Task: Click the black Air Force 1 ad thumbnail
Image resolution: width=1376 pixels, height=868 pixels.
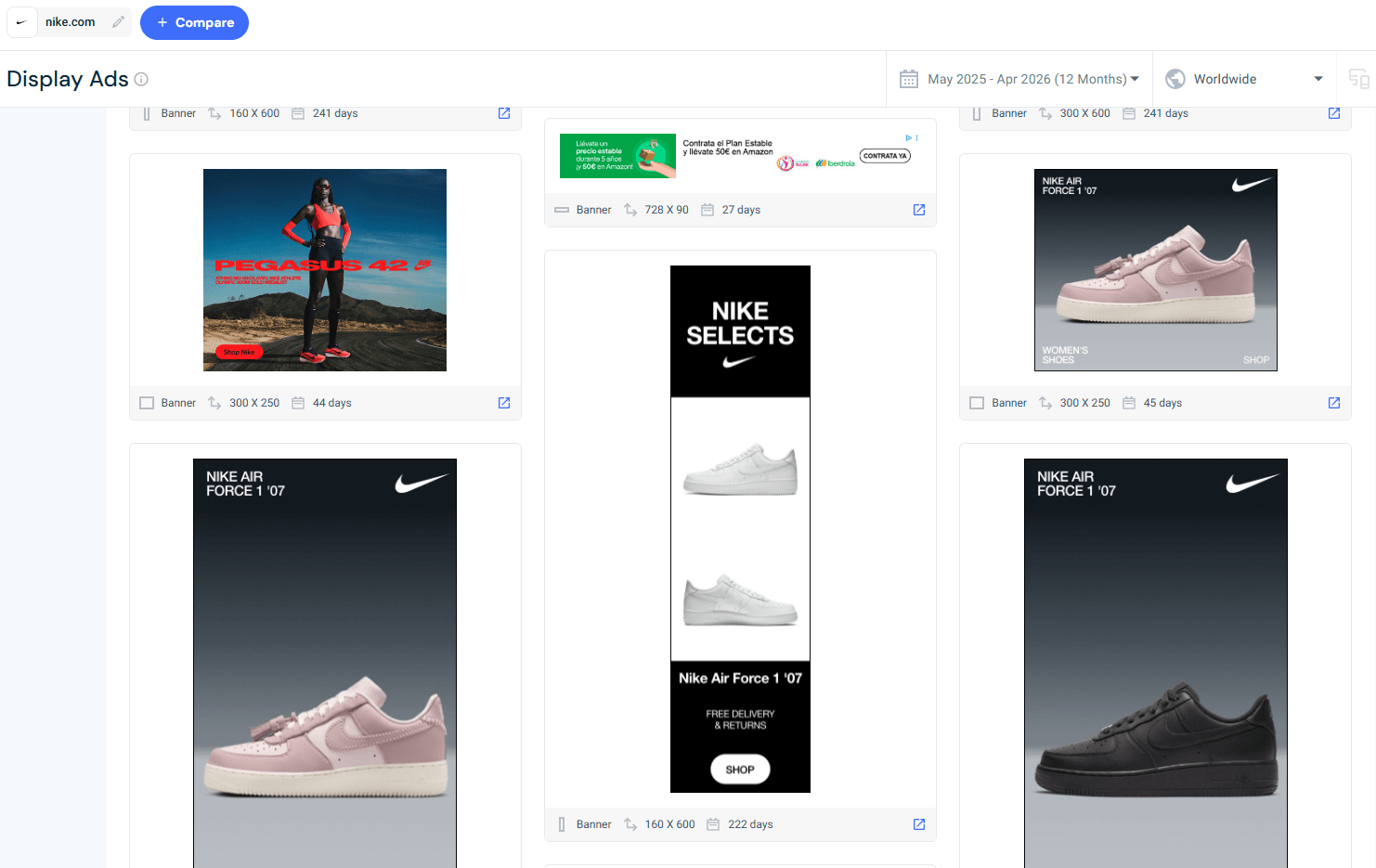Action: [1156, 663]
